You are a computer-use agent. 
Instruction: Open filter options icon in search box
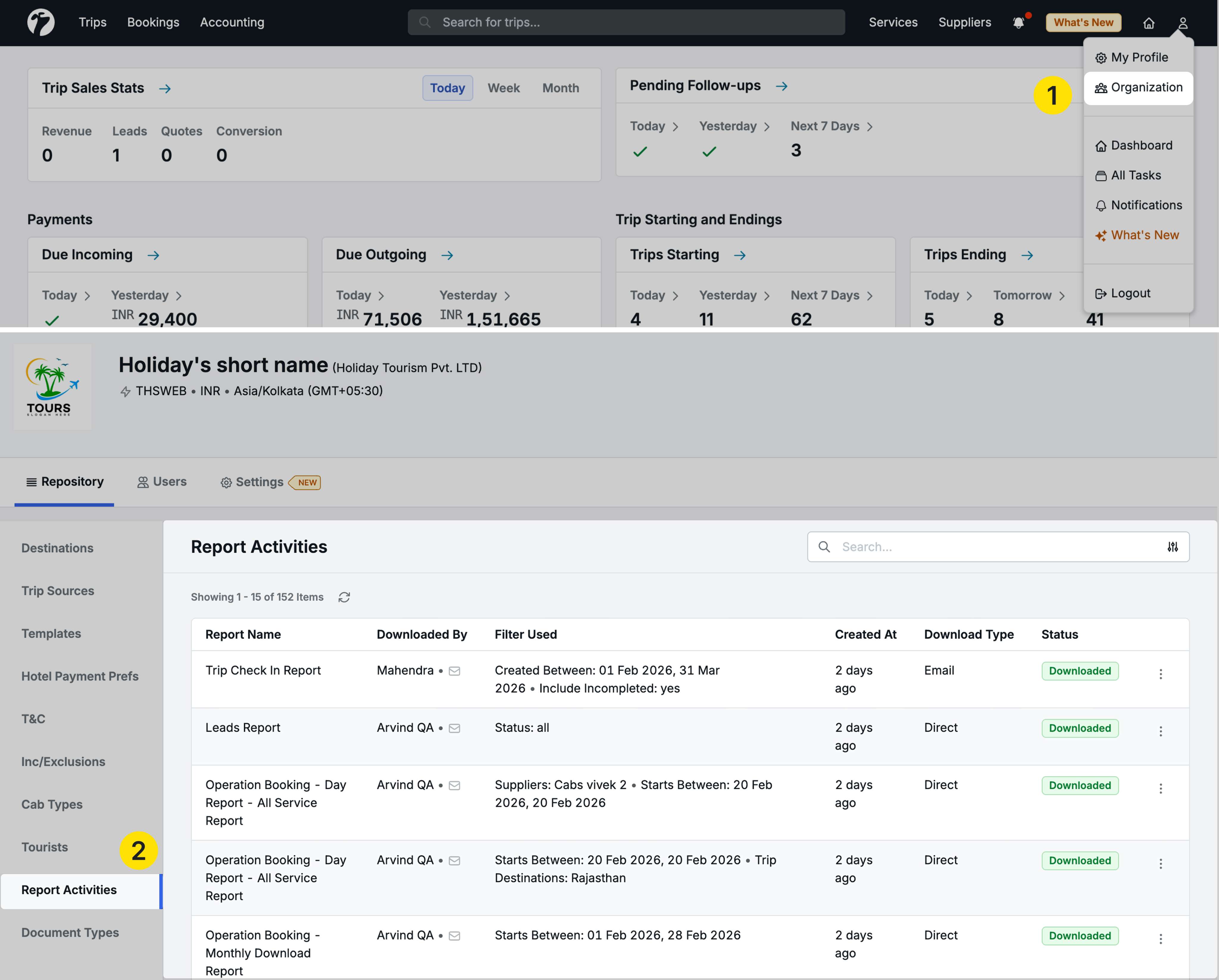1172,547
